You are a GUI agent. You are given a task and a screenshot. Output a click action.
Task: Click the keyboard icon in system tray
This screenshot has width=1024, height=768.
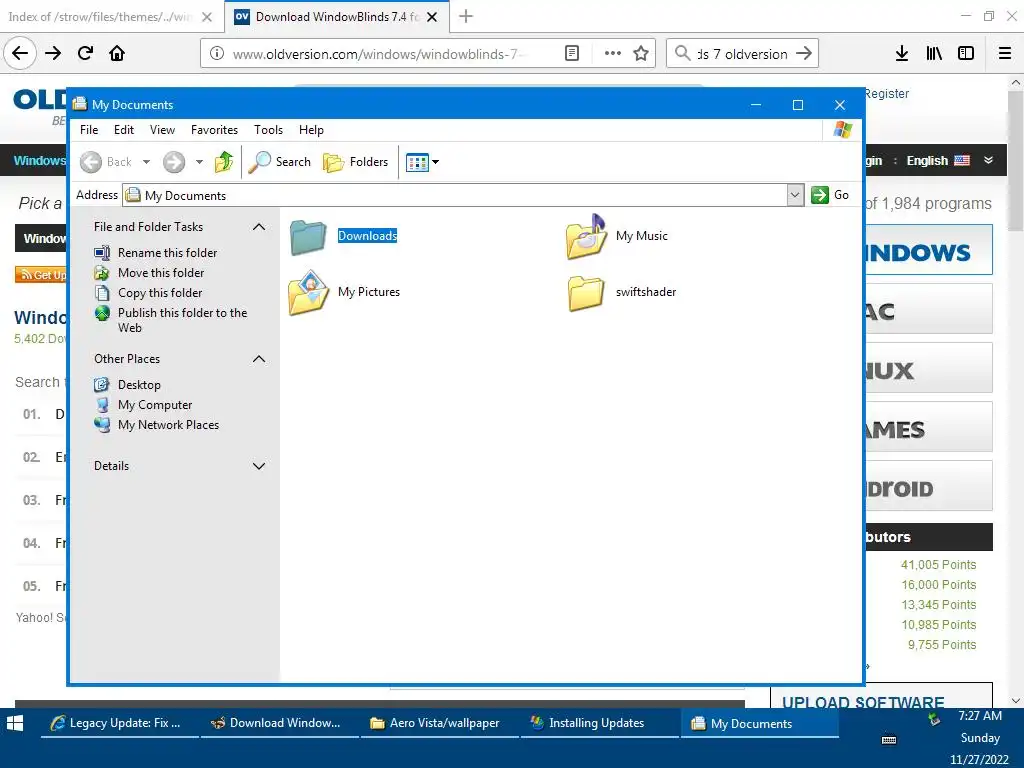889,740
